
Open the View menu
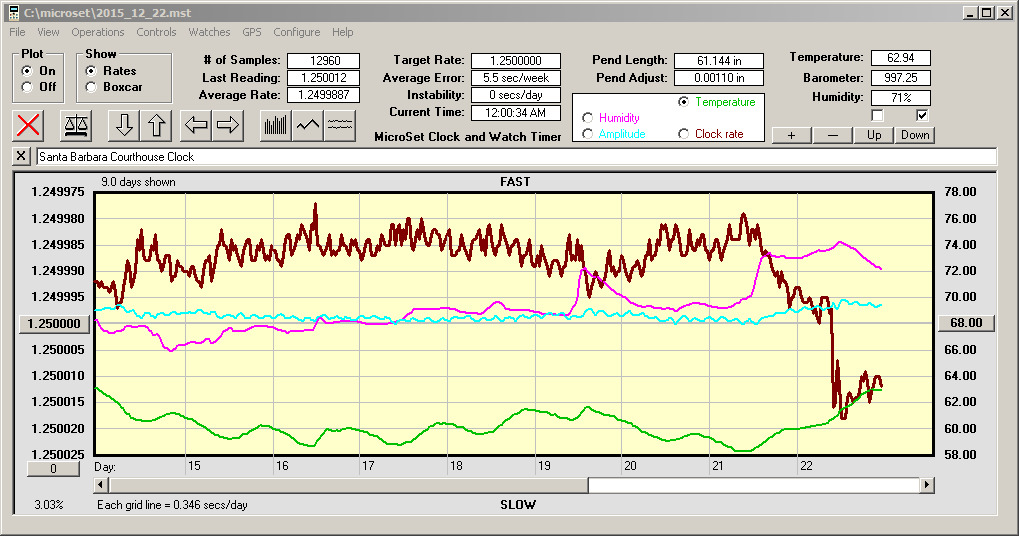tap(48, 32)
